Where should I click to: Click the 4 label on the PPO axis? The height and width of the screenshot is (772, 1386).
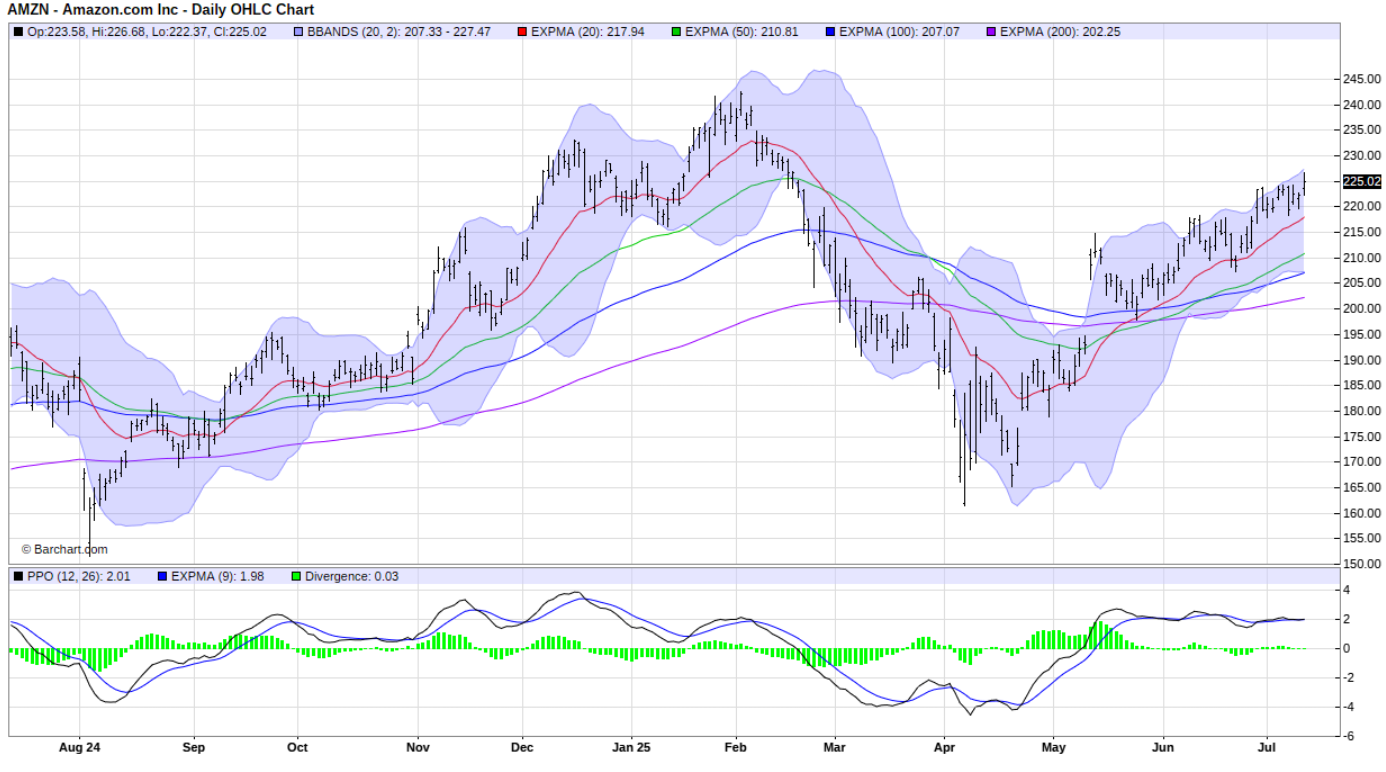coord(1347,591)
